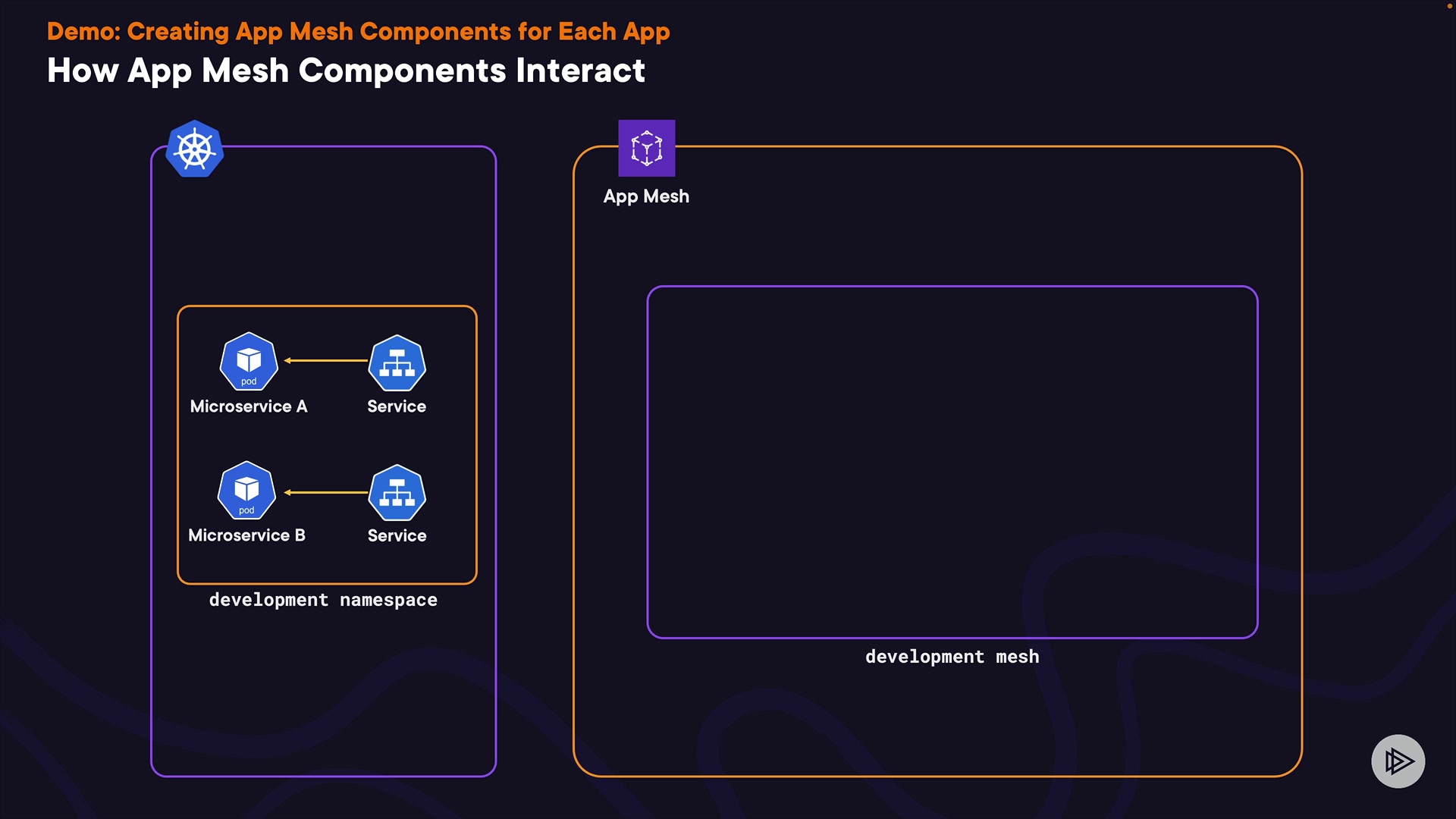Click the Microservice A label
The image size is (1456, 819).
coord(249,406)
